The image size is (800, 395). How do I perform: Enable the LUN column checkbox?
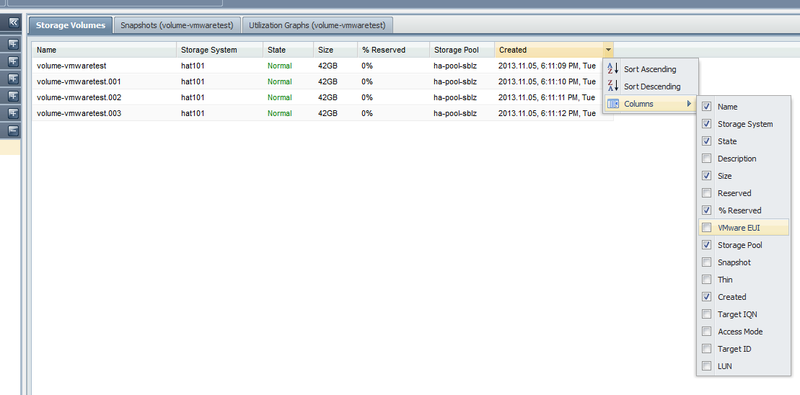[707, 366]
